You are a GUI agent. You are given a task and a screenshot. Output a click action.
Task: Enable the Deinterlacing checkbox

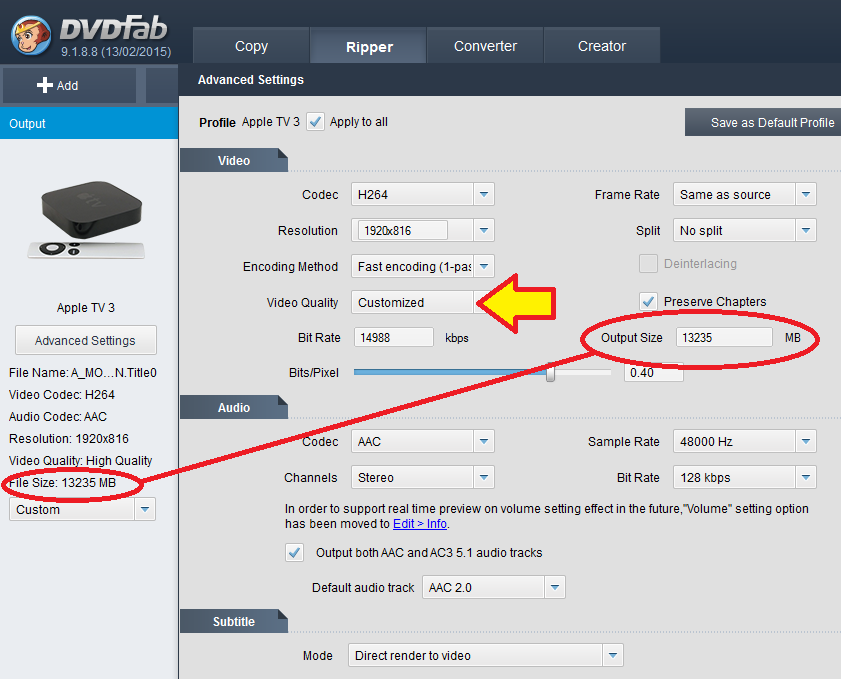648,263
